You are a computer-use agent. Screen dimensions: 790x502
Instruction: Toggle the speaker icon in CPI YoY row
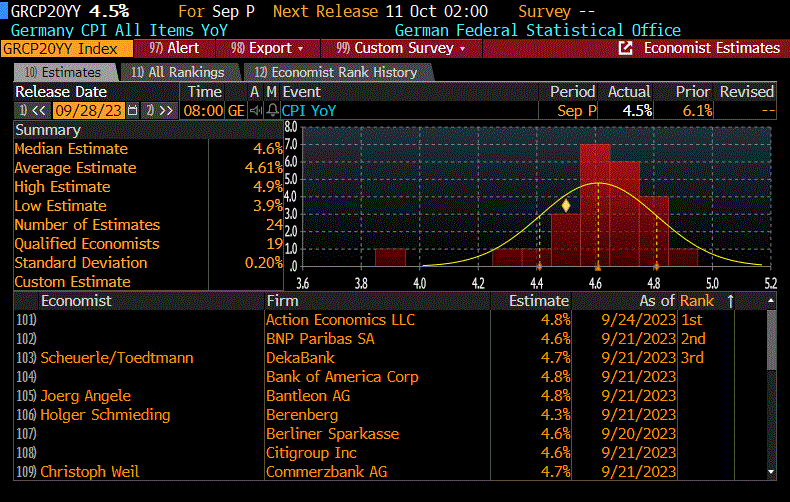click(x=256, y=111)
